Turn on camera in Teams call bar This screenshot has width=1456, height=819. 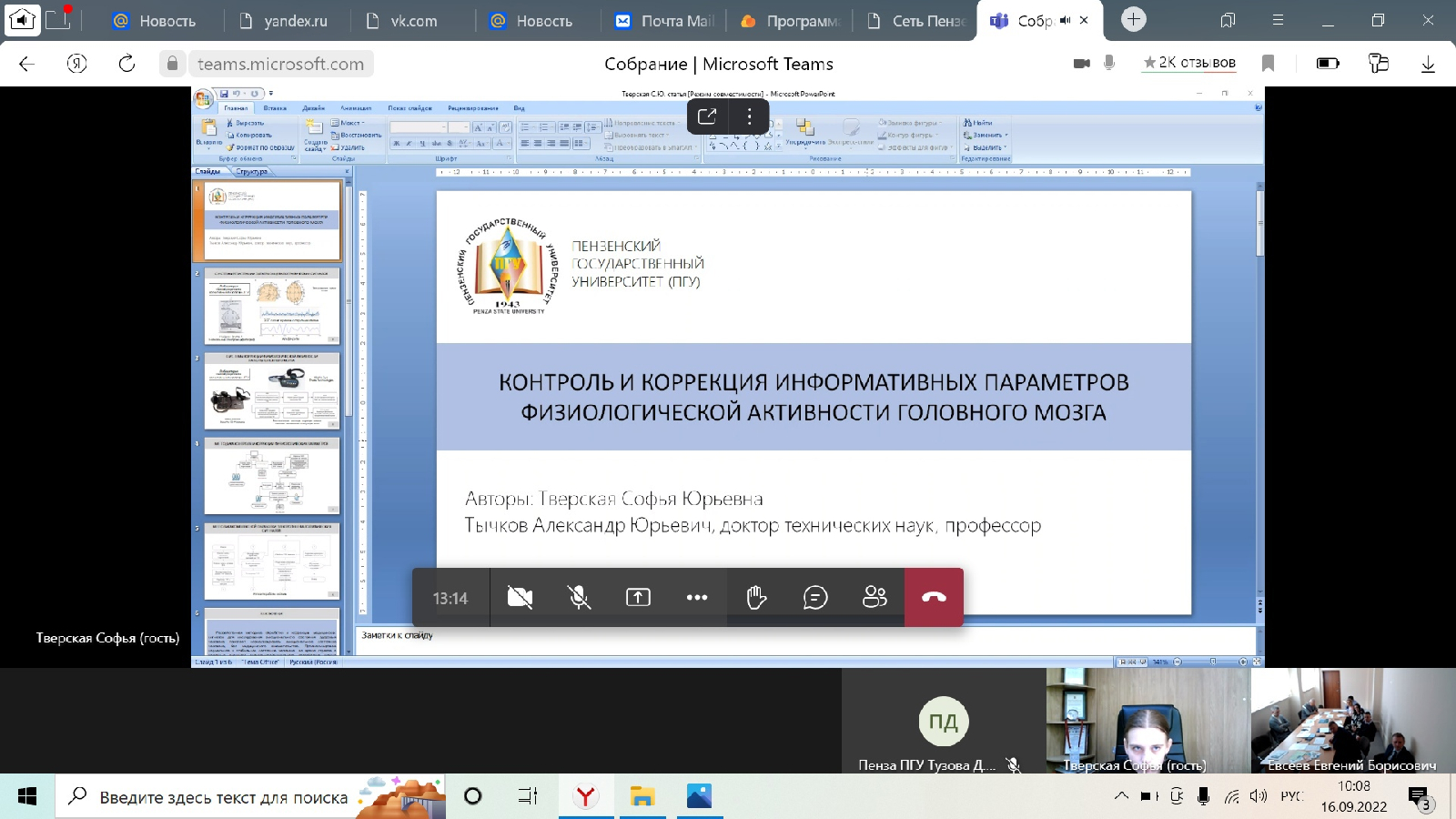pyautogui.click(x=520, y=597)
